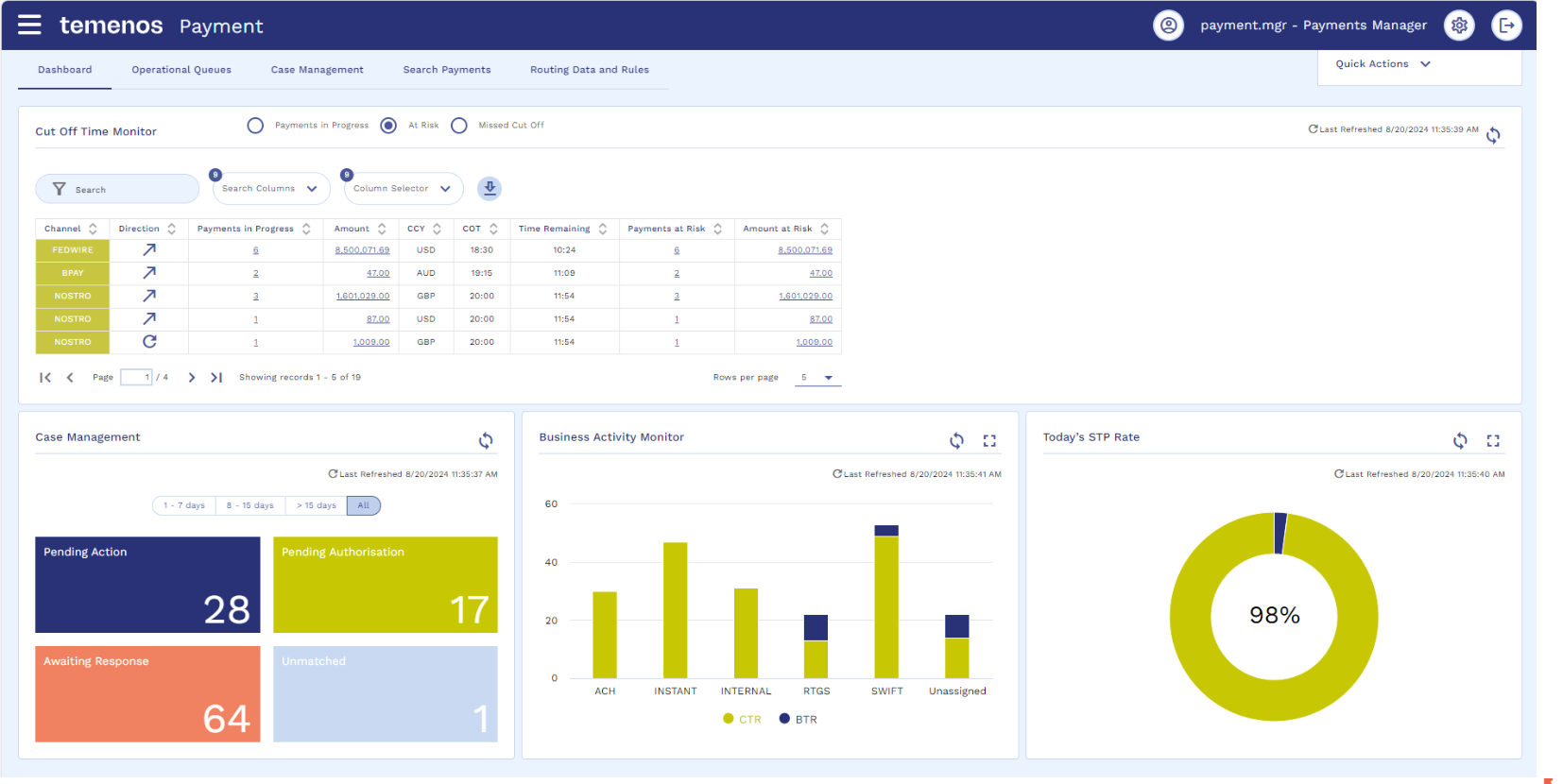Click the logout icon
This screenshot has height=784, width=1563.
click(1506, 26)
